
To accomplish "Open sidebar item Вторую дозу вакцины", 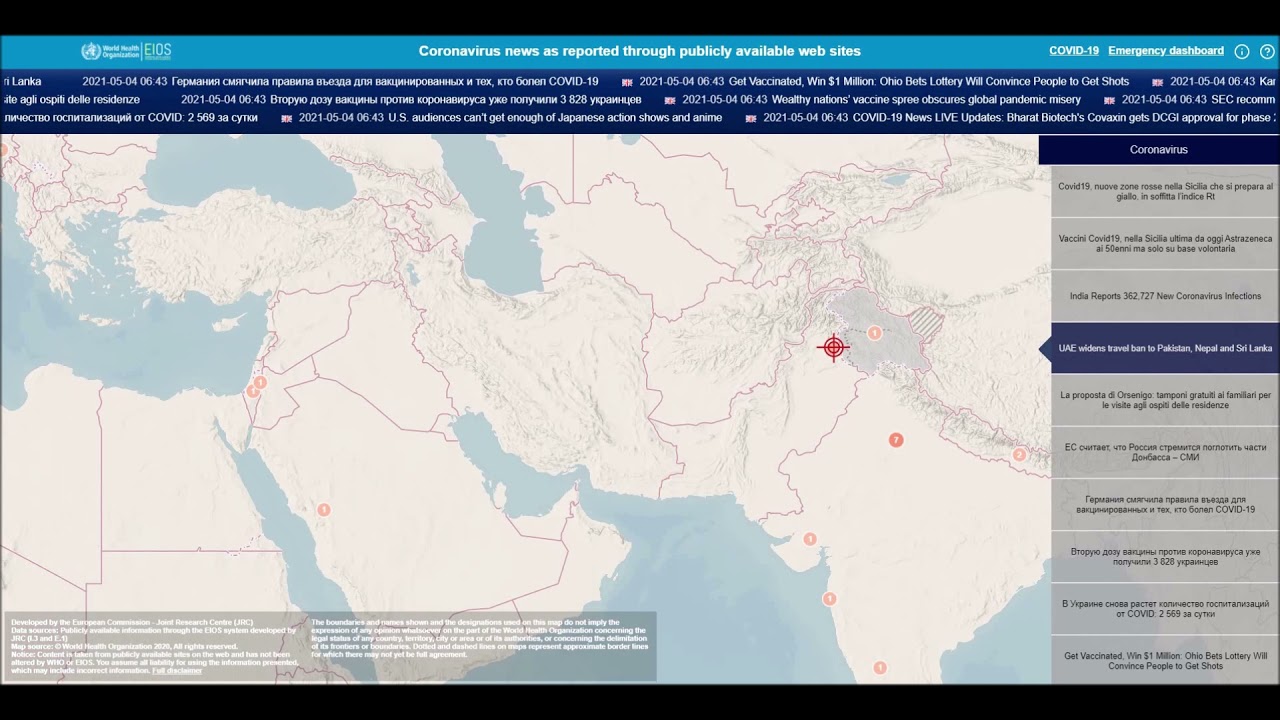I will pyautogui.click(x=1165, y=556).
